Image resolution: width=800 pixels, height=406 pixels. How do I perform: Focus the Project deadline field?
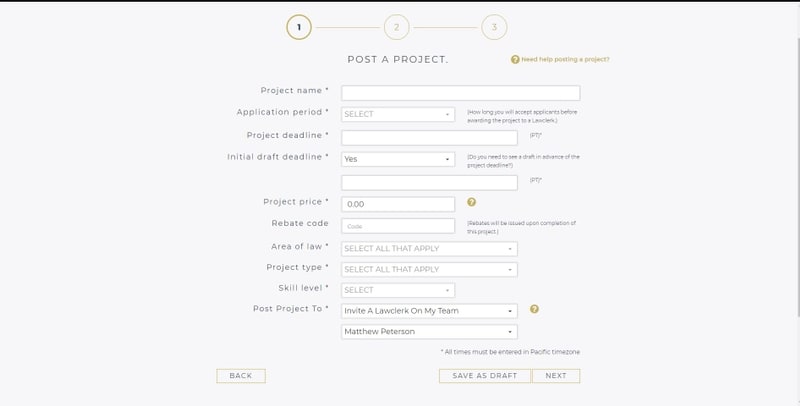tap(429, 138)
